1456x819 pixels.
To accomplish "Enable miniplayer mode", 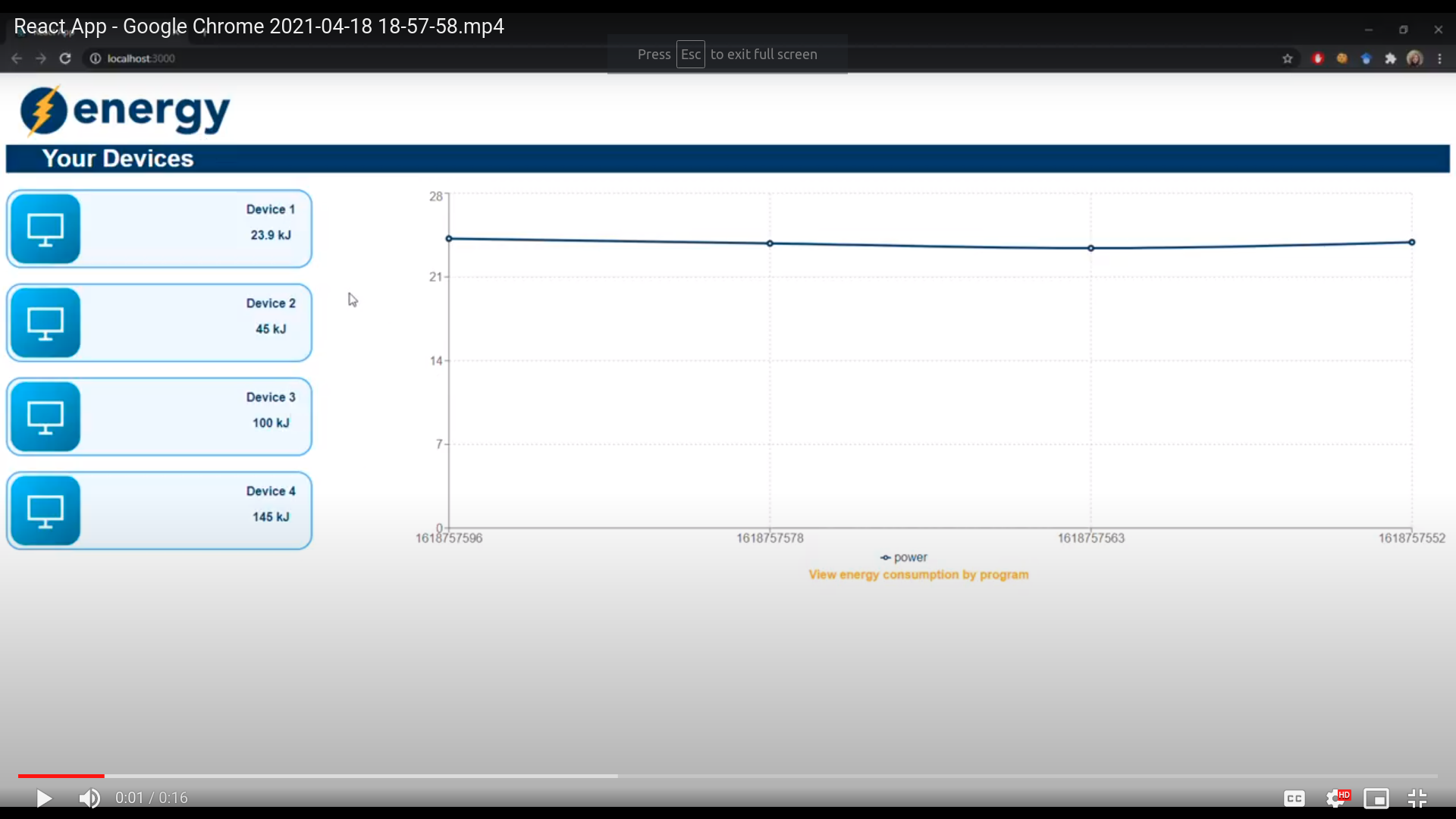I will (x=1376, y=798).
